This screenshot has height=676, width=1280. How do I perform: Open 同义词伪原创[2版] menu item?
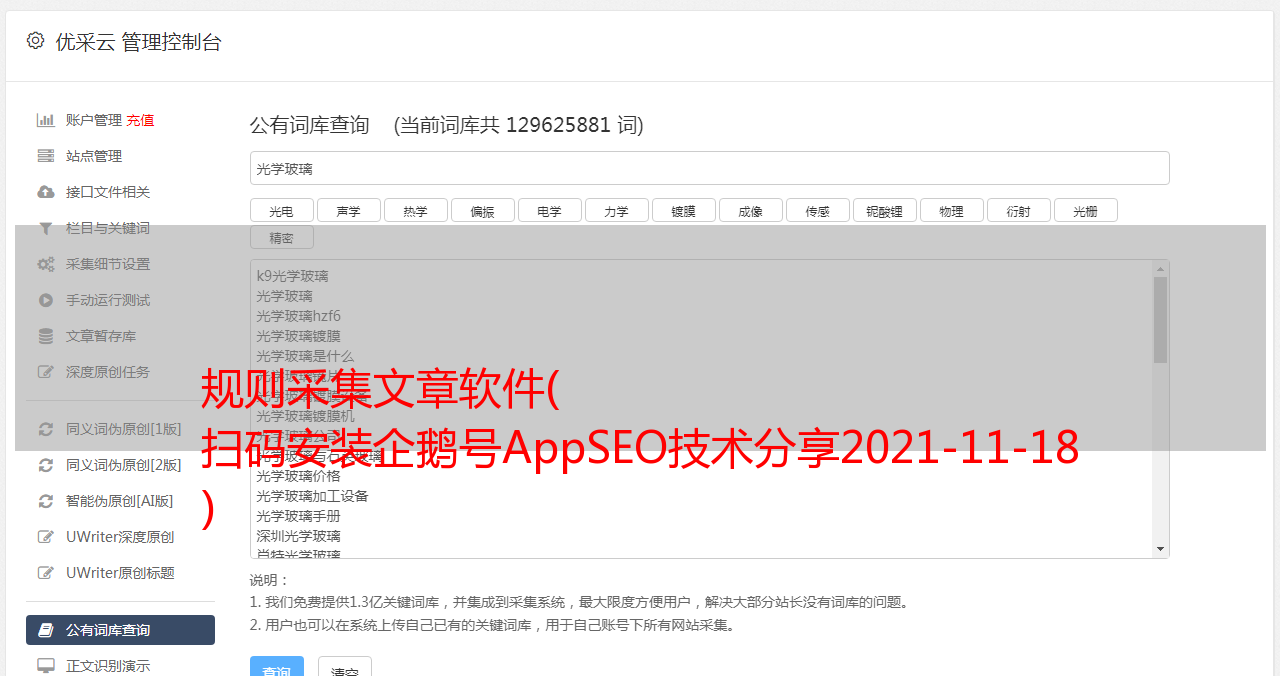point(123,465)
